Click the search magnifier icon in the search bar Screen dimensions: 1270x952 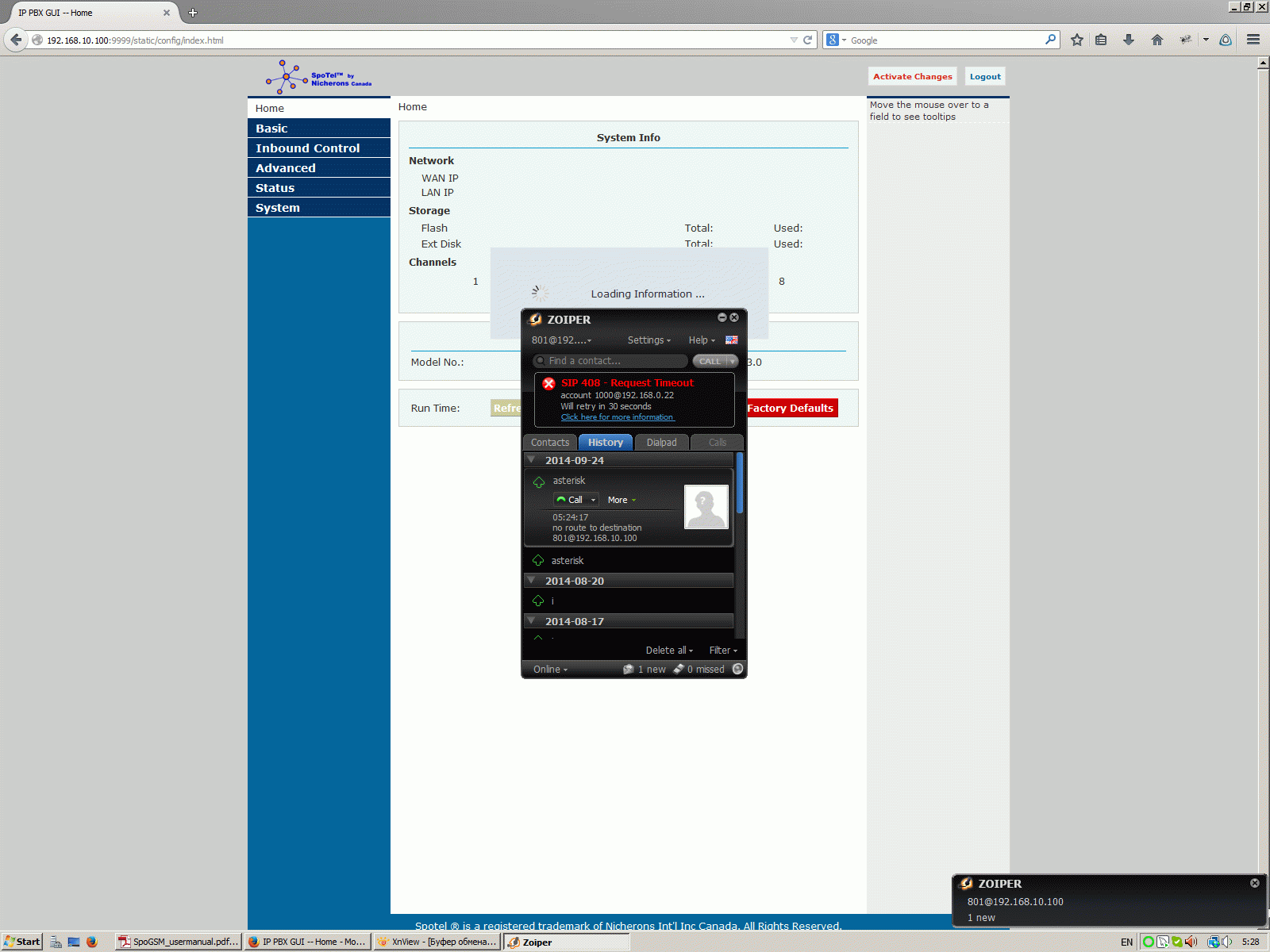coord(1051,40)
